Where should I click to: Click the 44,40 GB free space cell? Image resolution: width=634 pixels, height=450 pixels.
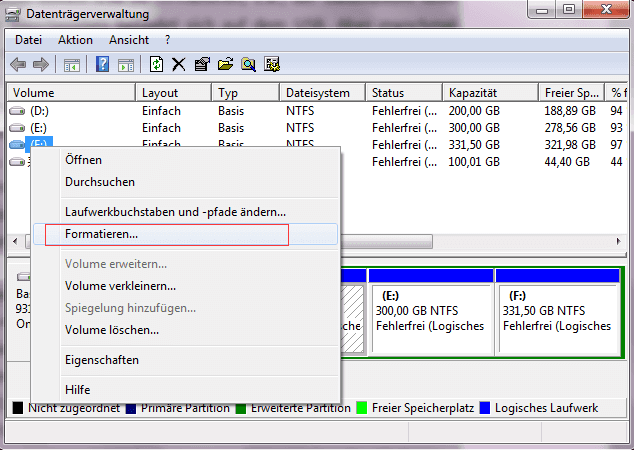(x=567, y=162)
